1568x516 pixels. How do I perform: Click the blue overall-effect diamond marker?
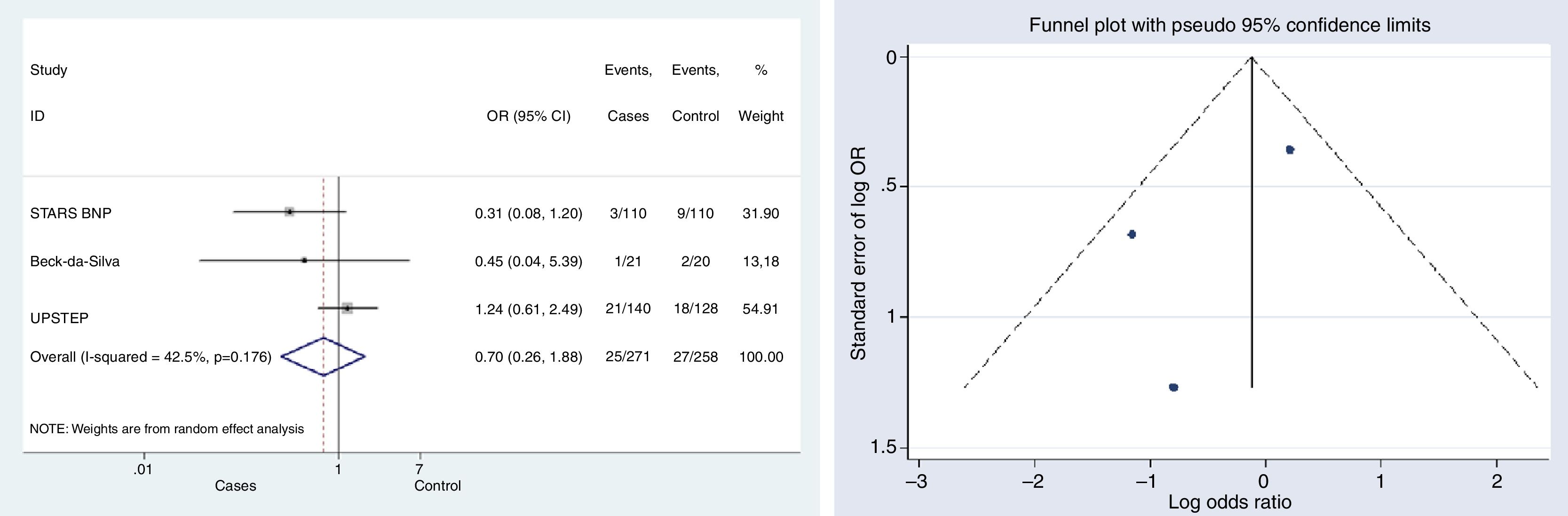point(323,357)
